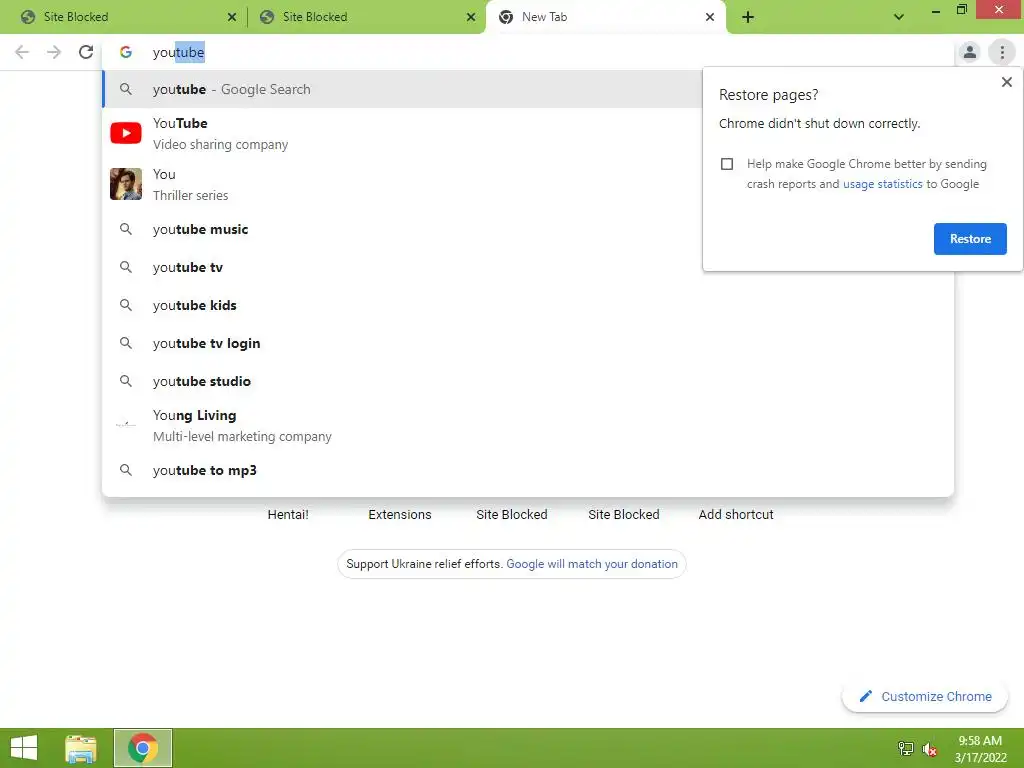The height and width of the screenshot is (768, 1024).
Task: Click the taskbar clock and date
Action: [x=980, y=749]
